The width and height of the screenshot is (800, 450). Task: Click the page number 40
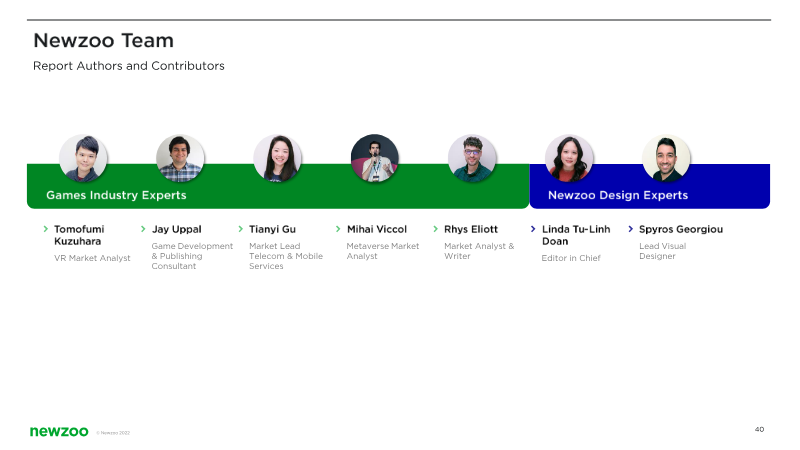point(759,429)
